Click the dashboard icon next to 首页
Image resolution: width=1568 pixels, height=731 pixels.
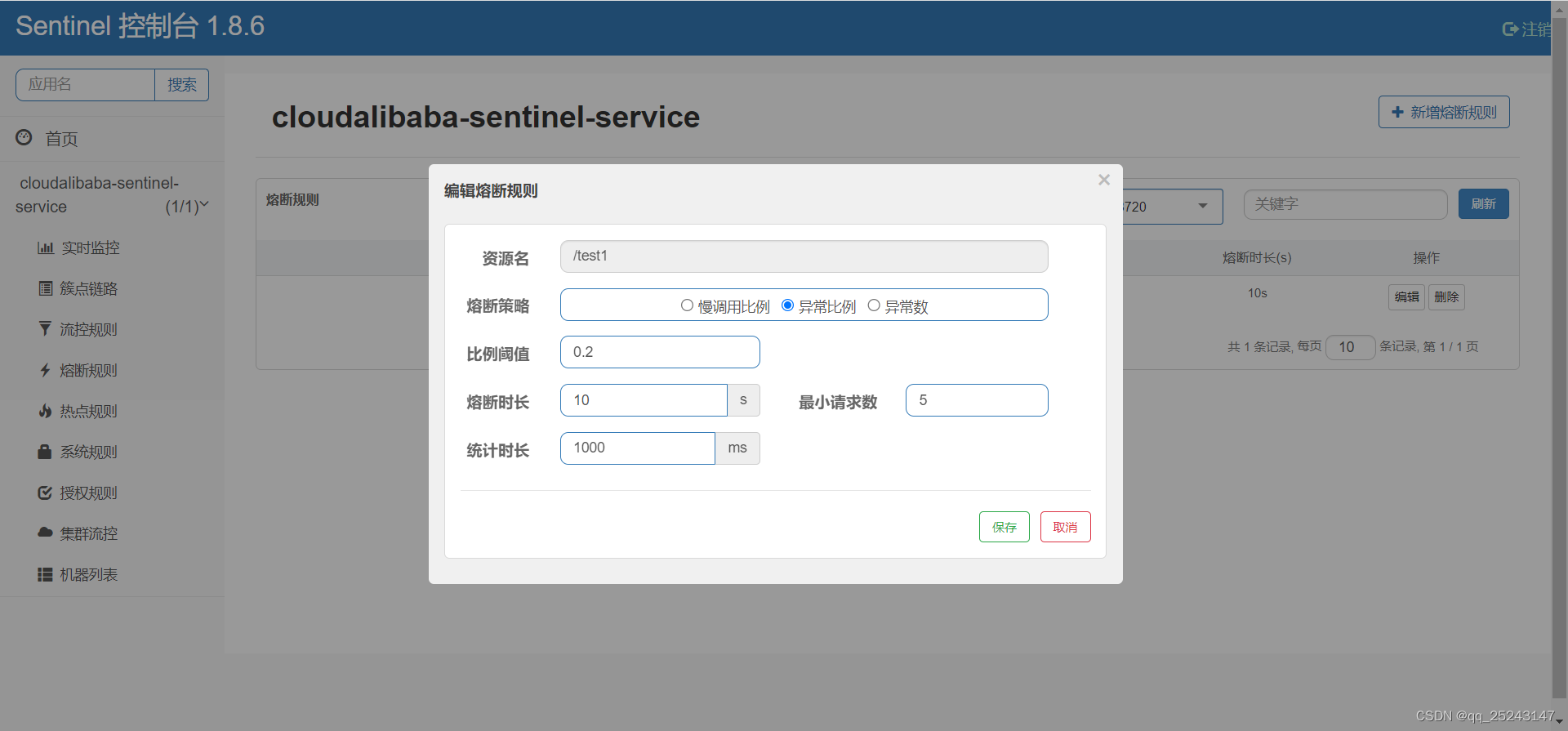coord(24,137)
